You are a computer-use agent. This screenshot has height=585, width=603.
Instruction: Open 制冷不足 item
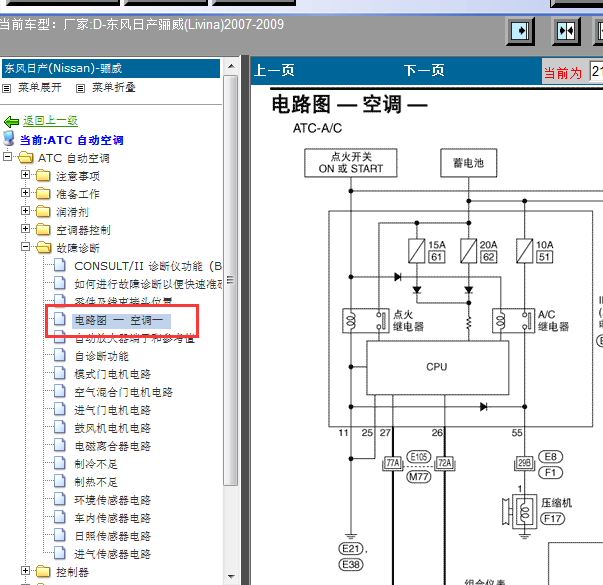96,464
